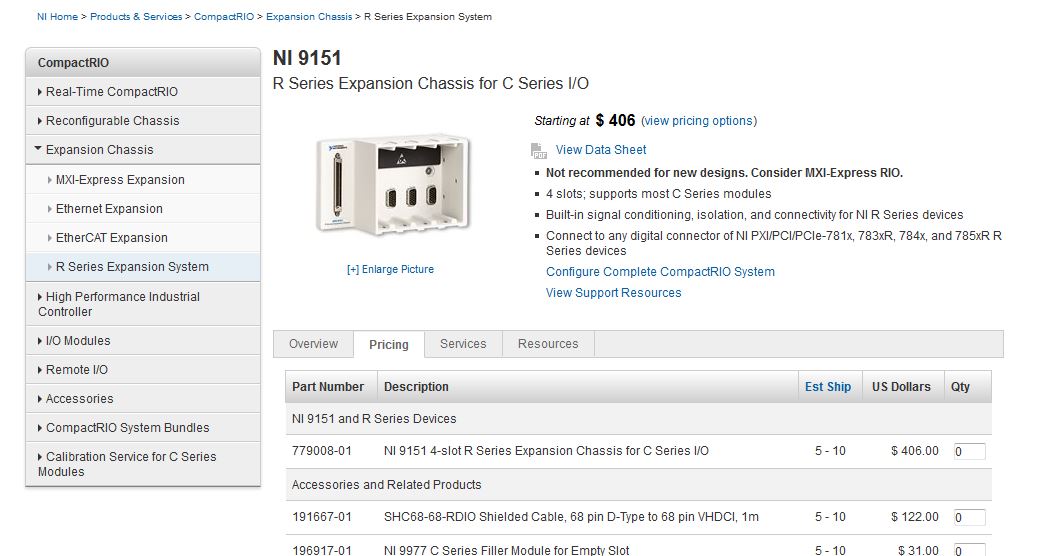Select EtherCAT Expansion in sidebar

tap(111, 238)
